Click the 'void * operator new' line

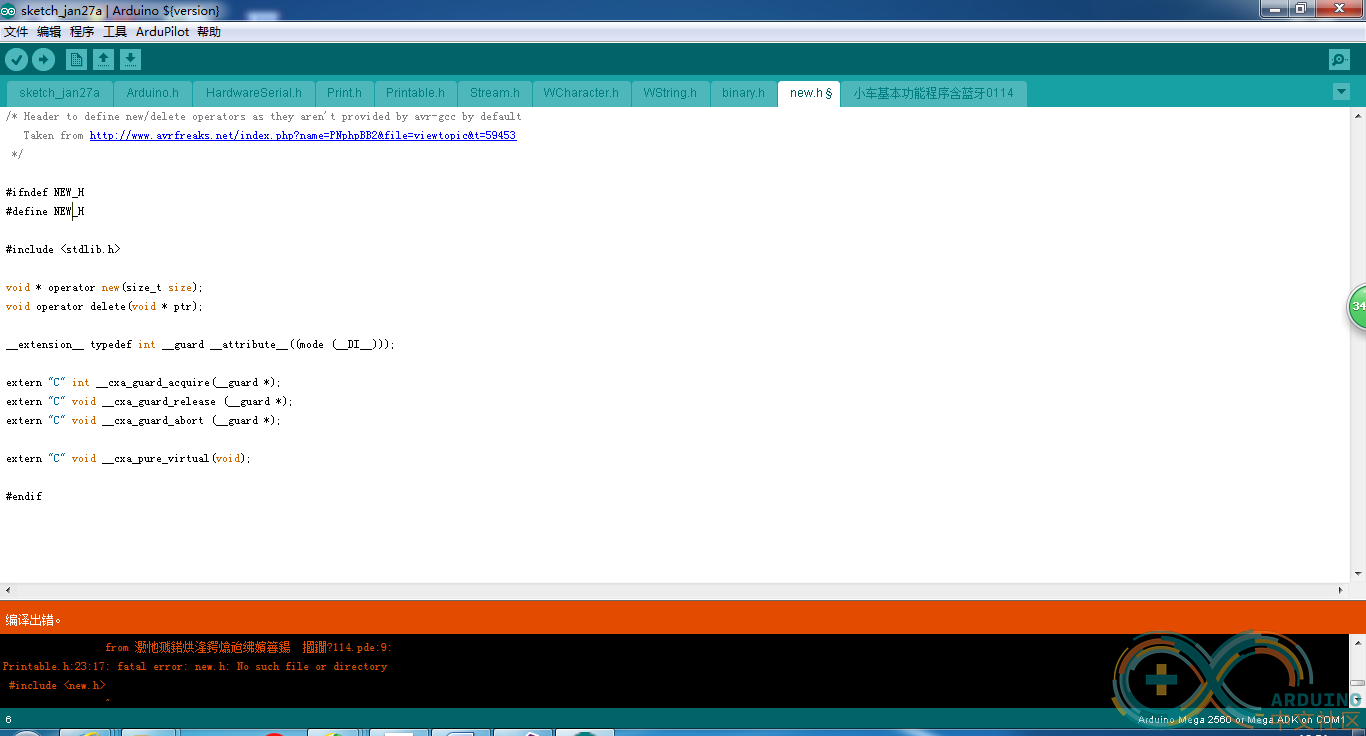point(104,287)
